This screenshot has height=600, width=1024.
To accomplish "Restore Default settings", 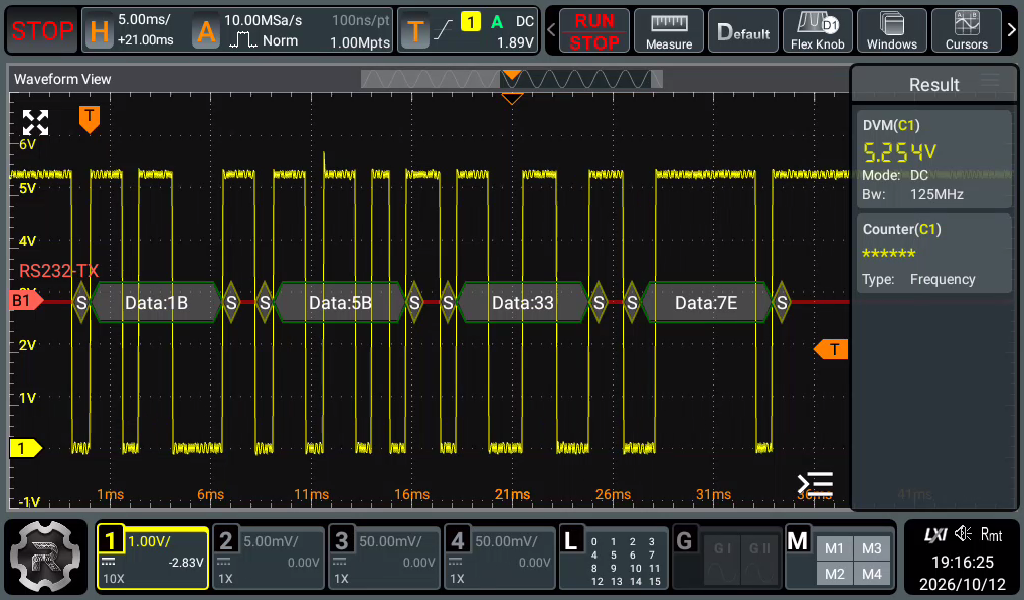I will [x=743, y=31].
